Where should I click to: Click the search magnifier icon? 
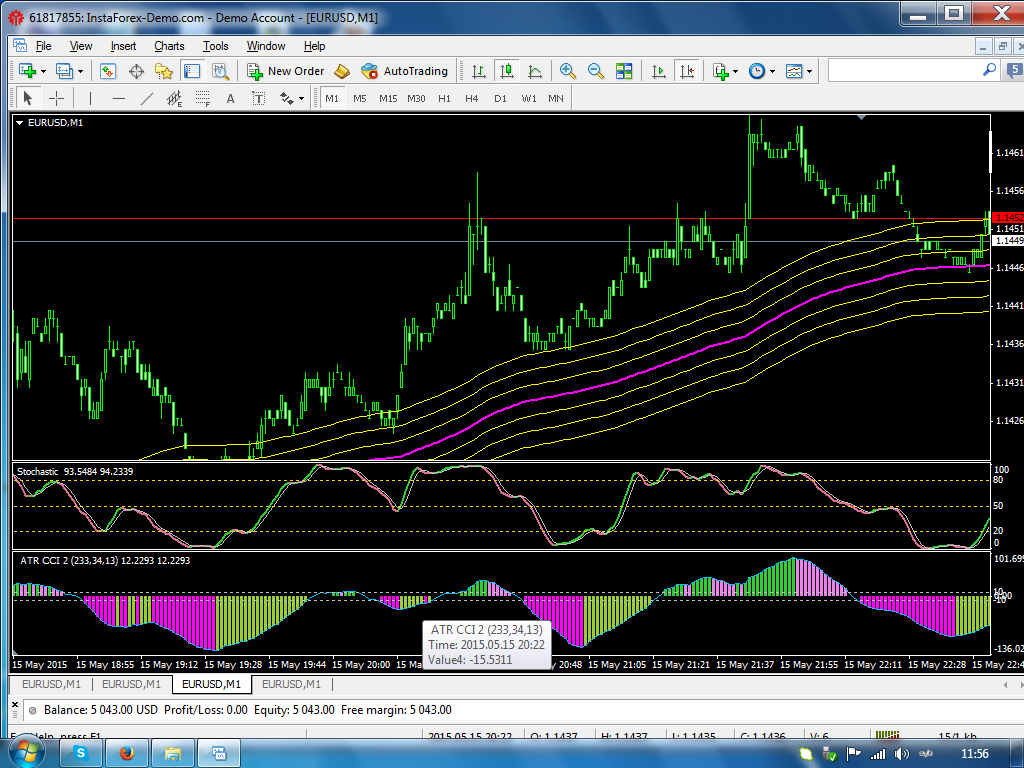(989, 69)
